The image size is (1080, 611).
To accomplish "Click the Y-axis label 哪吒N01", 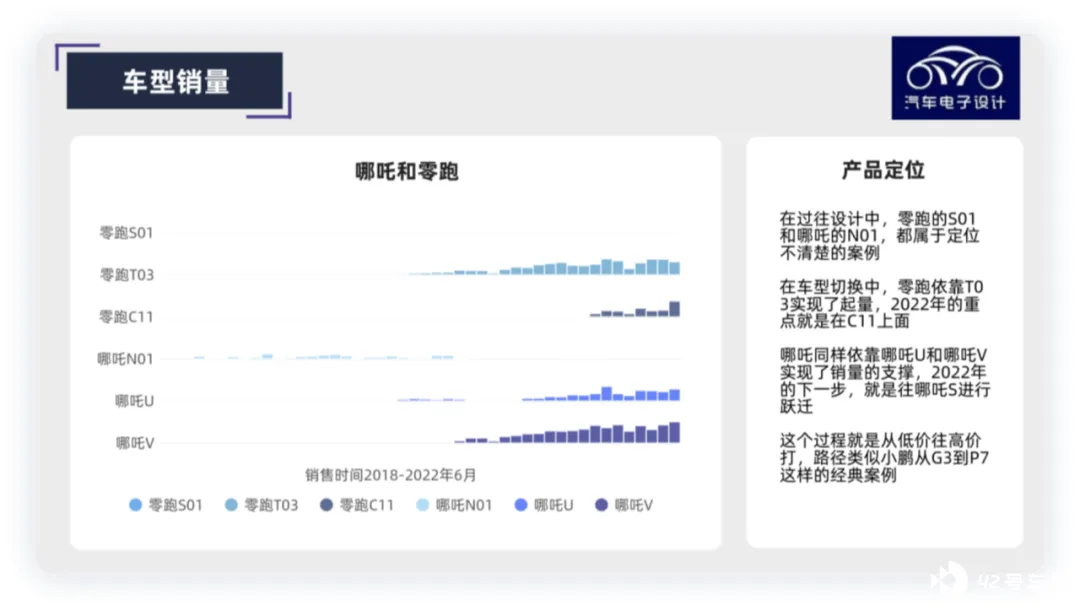I will (125, 359).
